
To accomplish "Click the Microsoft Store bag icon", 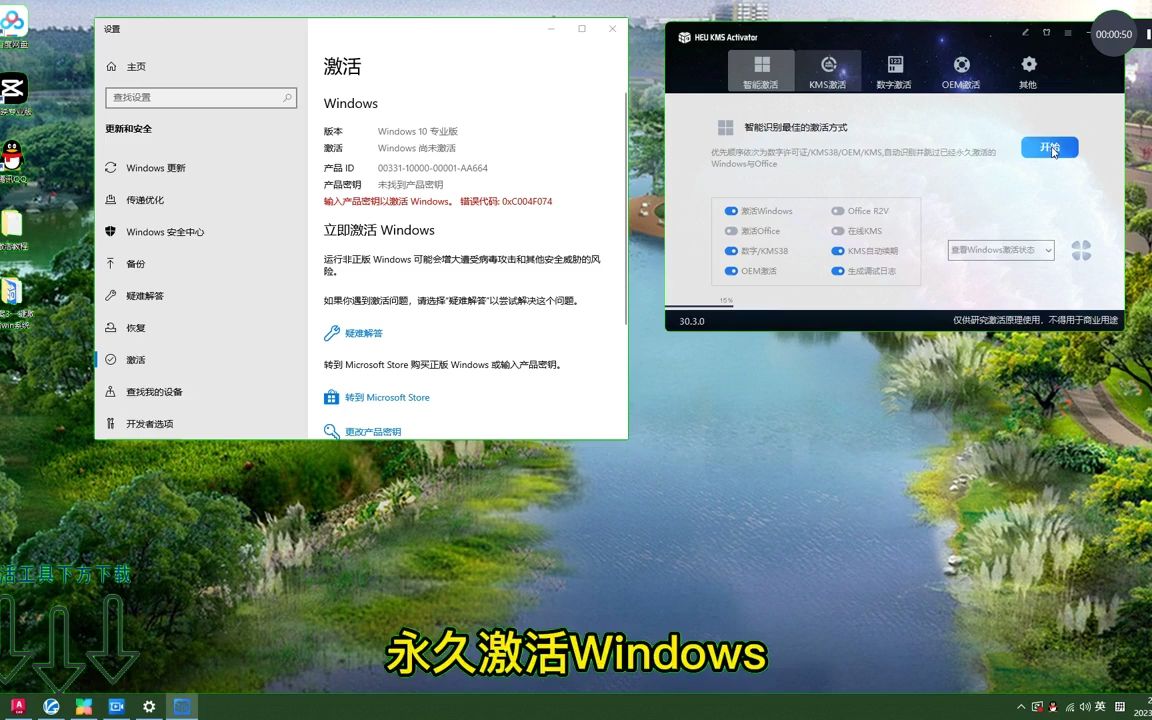I will pos(331,397).
